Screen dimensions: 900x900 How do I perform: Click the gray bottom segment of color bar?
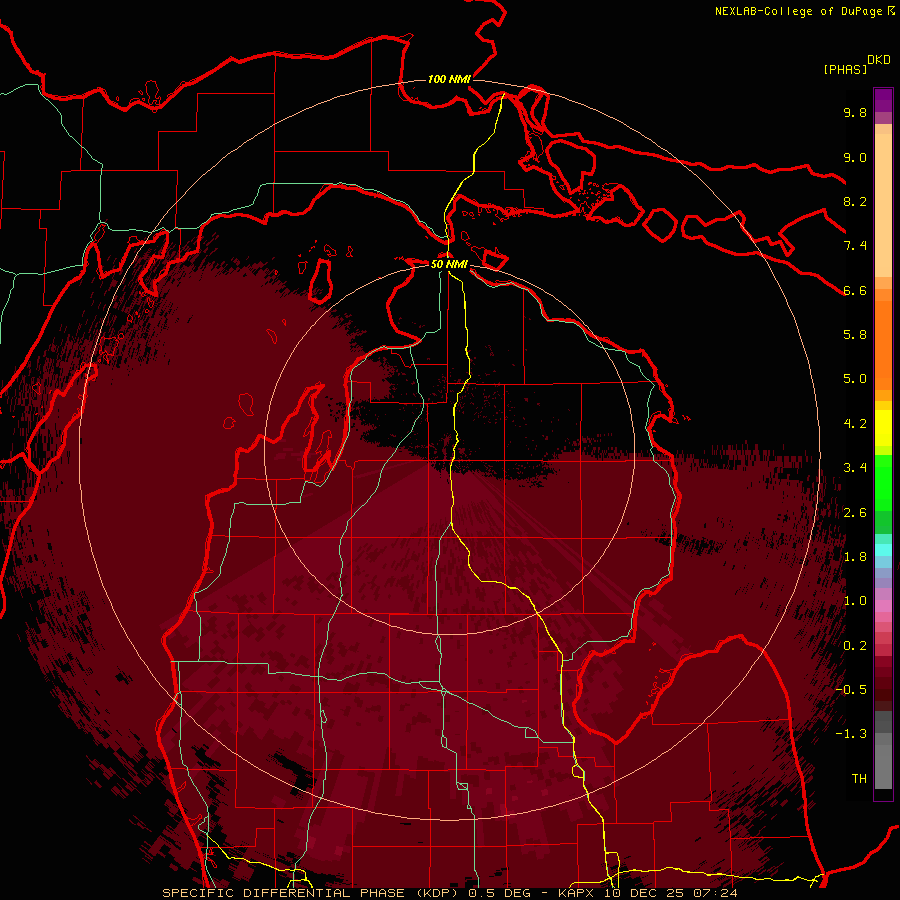883,766
